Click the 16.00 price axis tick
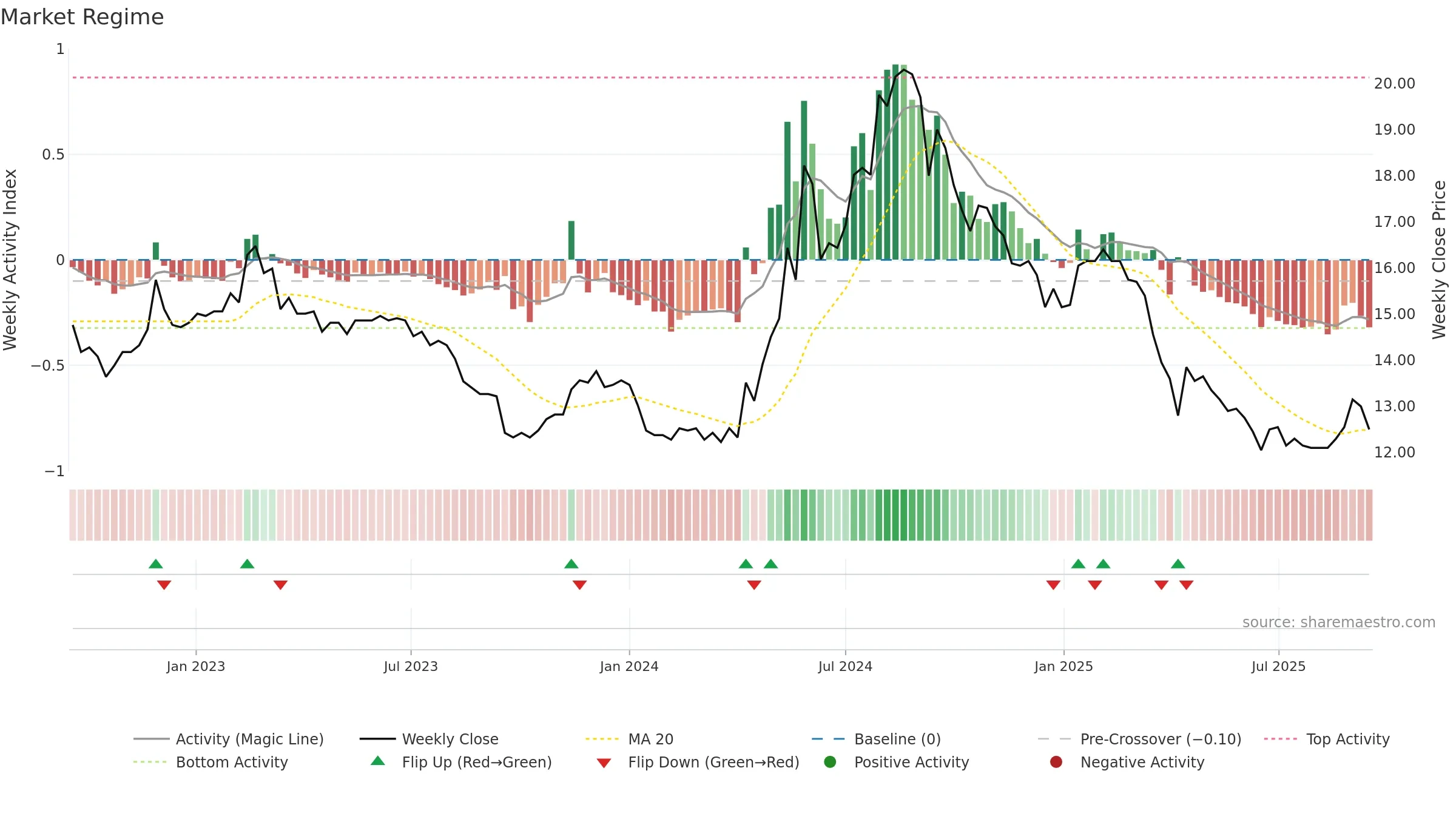This screenshot has width=1456, height=819. click(1395, 268)
